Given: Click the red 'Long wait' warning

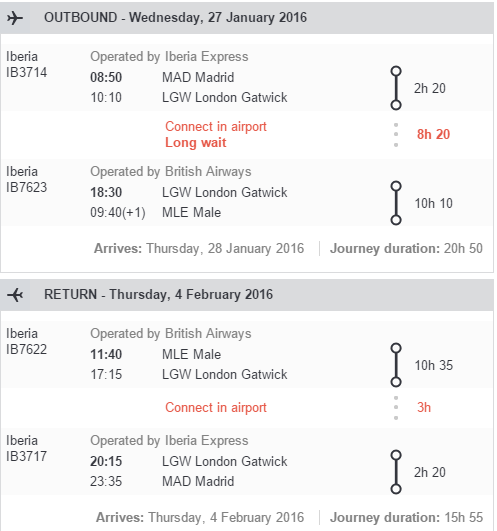Looking at the screenshot, I should click(195, 143).
